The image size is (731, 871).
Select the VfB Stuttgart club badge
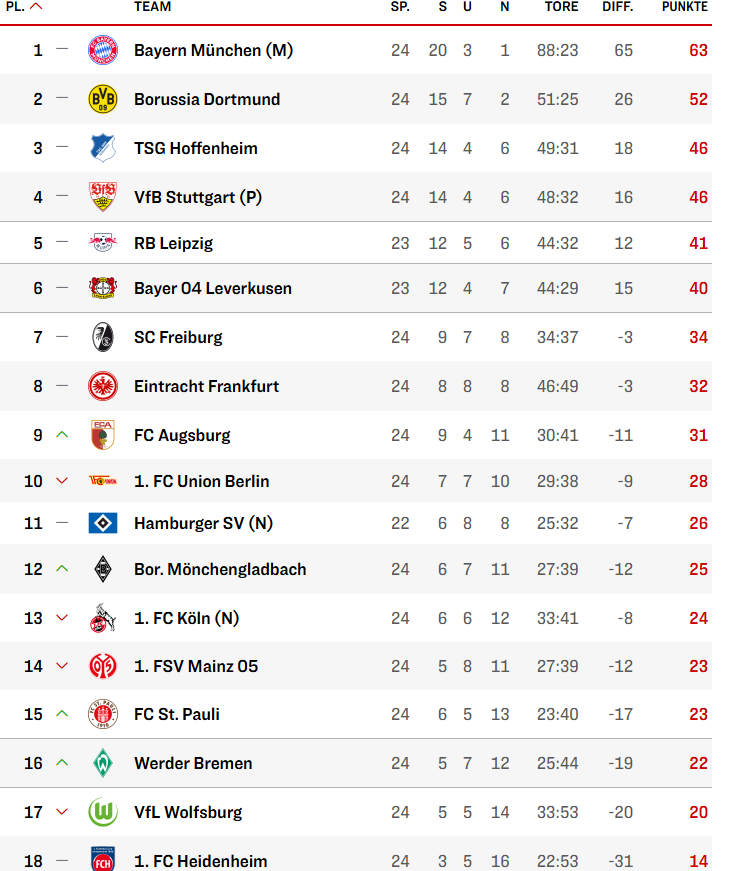click(x=103, y=197)
